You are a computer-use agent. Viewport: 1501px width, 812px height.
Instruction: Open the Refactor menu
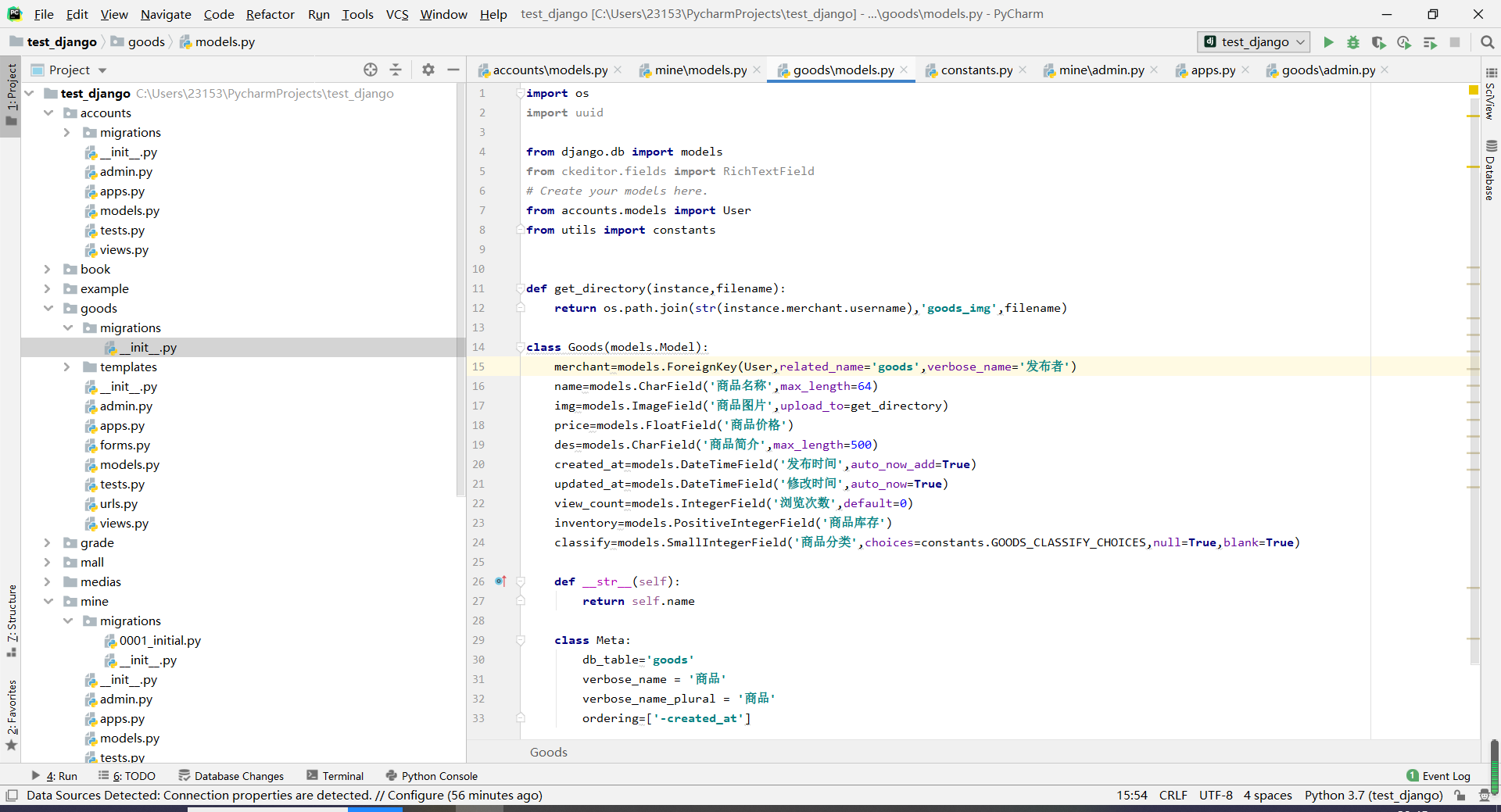click(x=270, y=14)
